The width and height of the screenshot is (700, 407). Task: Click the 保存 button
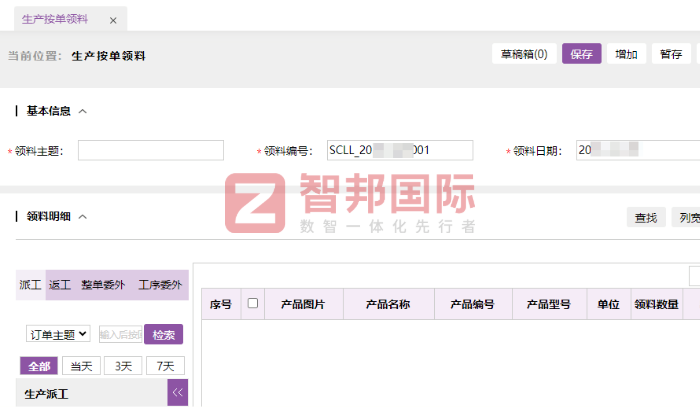pos(581,54)
